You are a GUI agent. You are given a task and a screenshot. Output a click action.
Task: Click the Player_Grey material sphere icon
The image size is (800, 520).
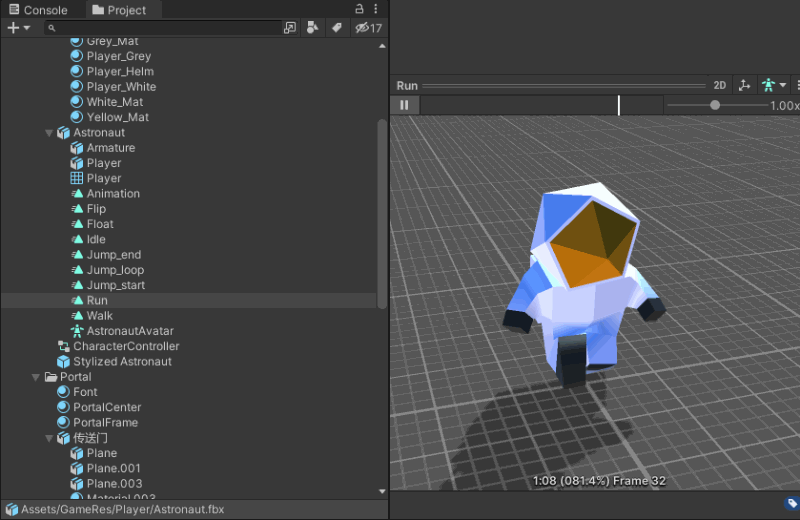tap(77, 56)
